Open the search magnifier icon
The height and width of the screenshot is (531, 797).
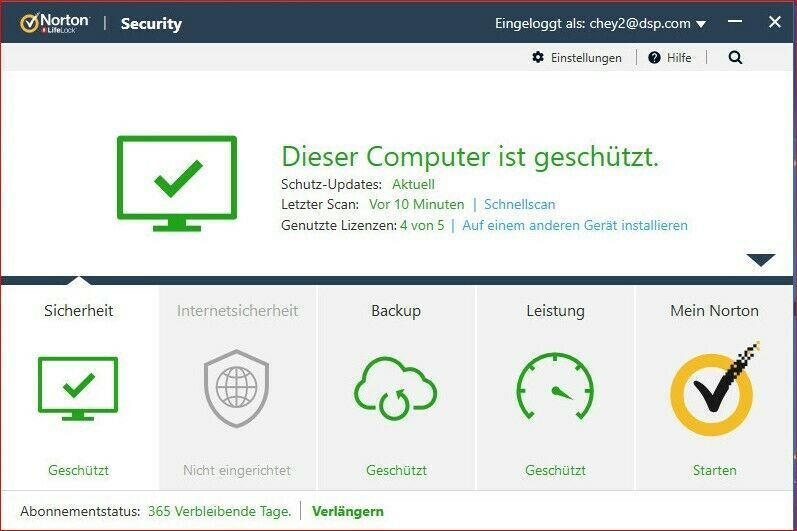coord(736,58)
